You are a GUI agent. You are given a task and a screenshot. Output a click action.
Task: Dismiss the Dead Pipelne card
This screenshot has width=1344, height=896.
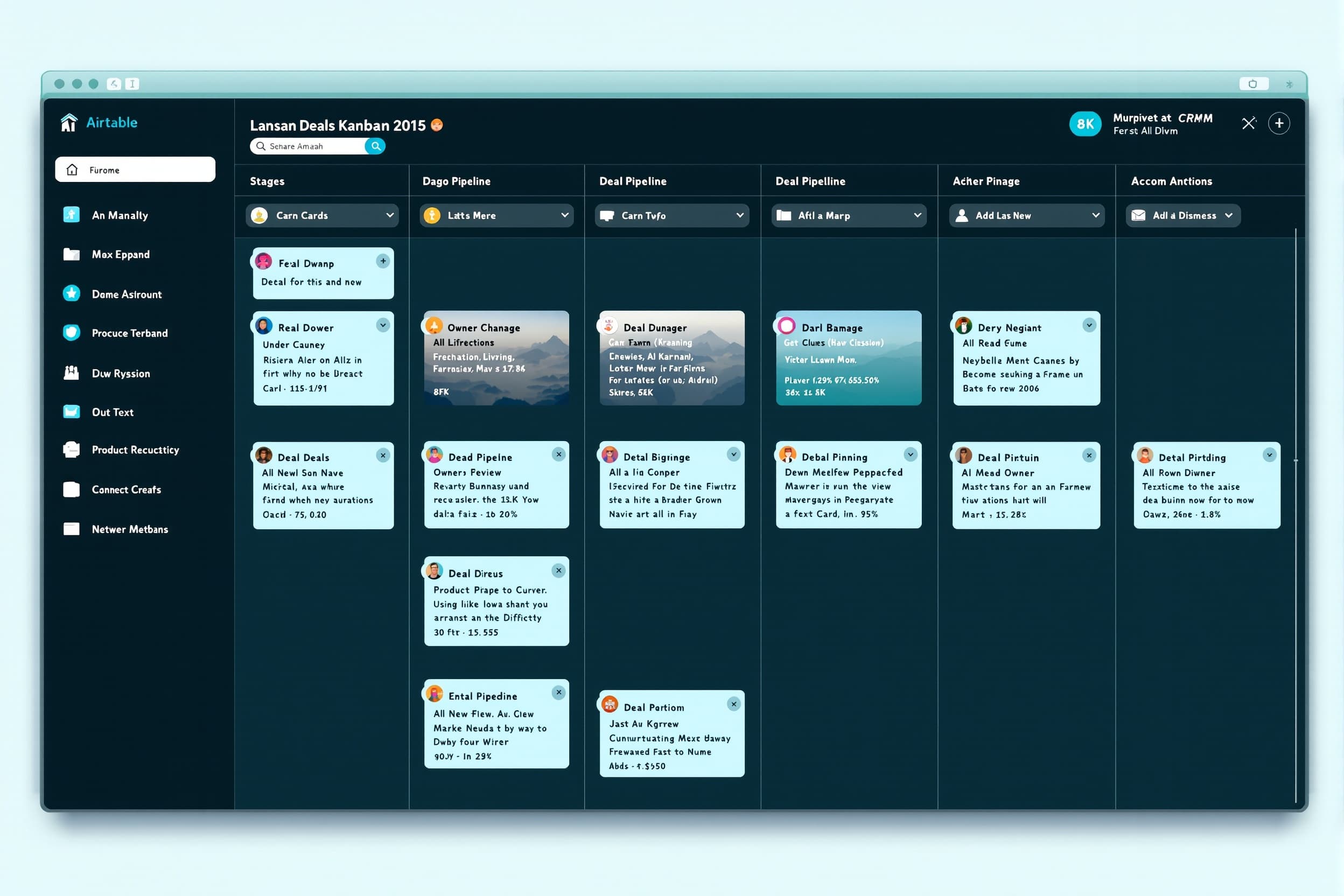559,454
